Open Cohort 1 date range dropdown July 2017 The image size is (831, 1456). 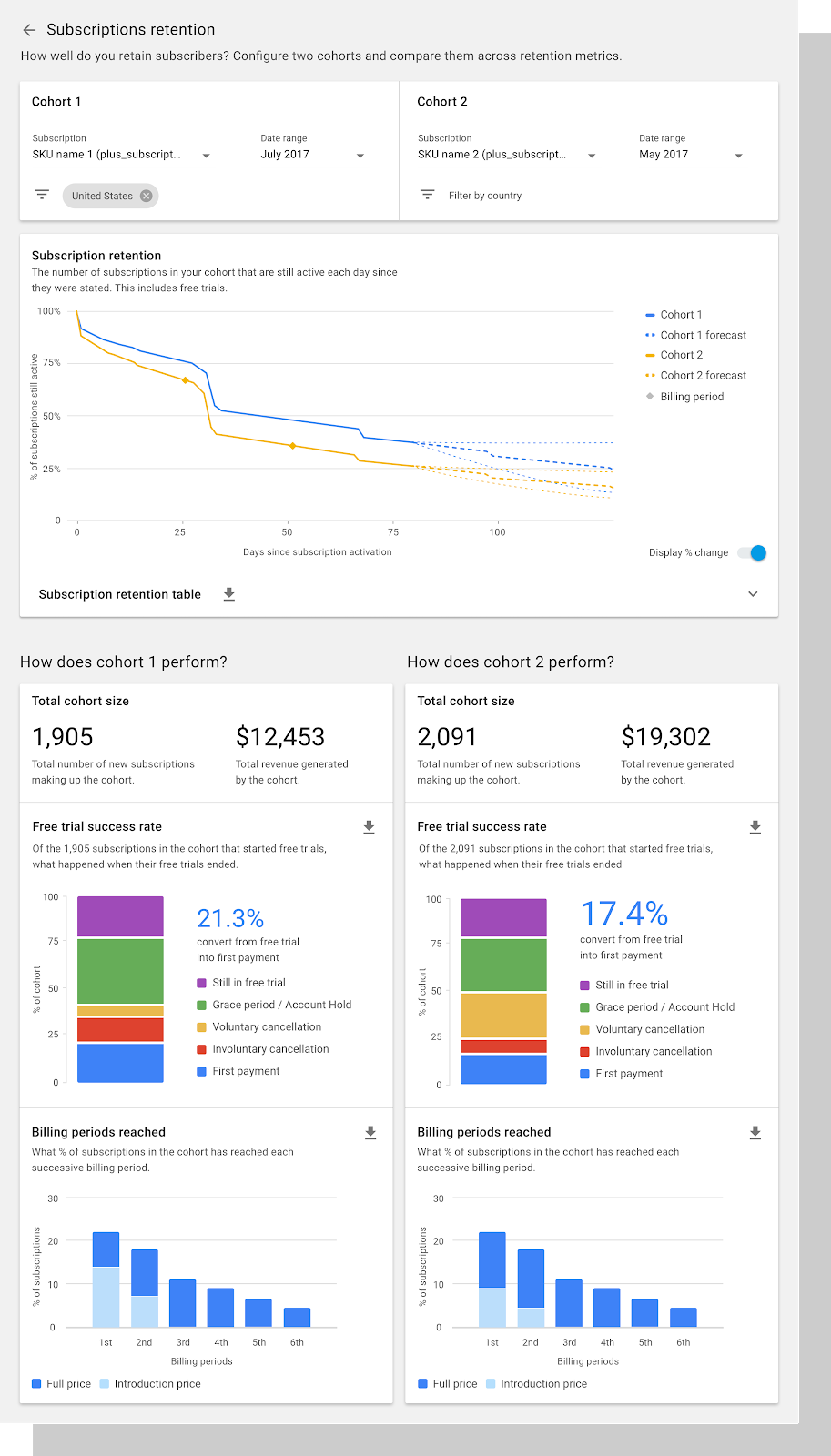point(313,155)
